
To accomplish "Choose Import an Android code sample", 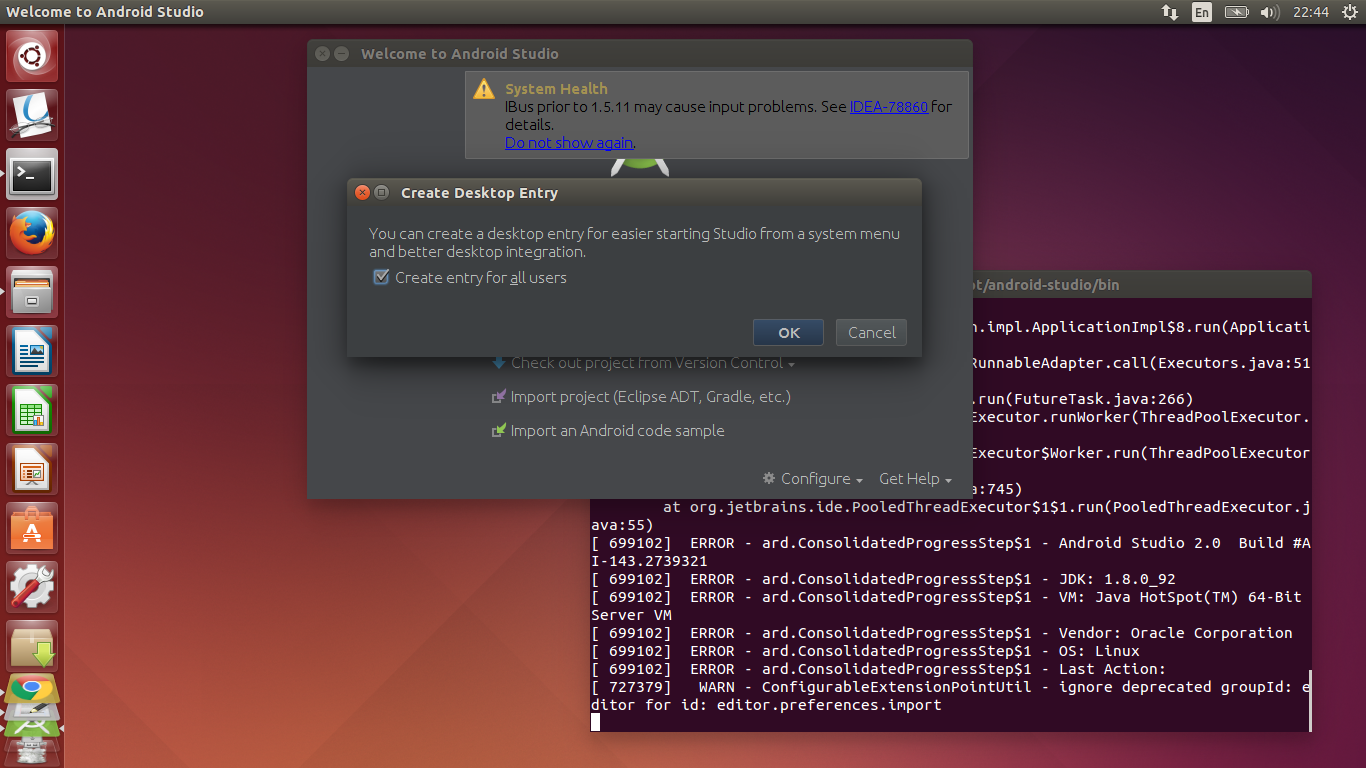I will (x=617, y=431).
